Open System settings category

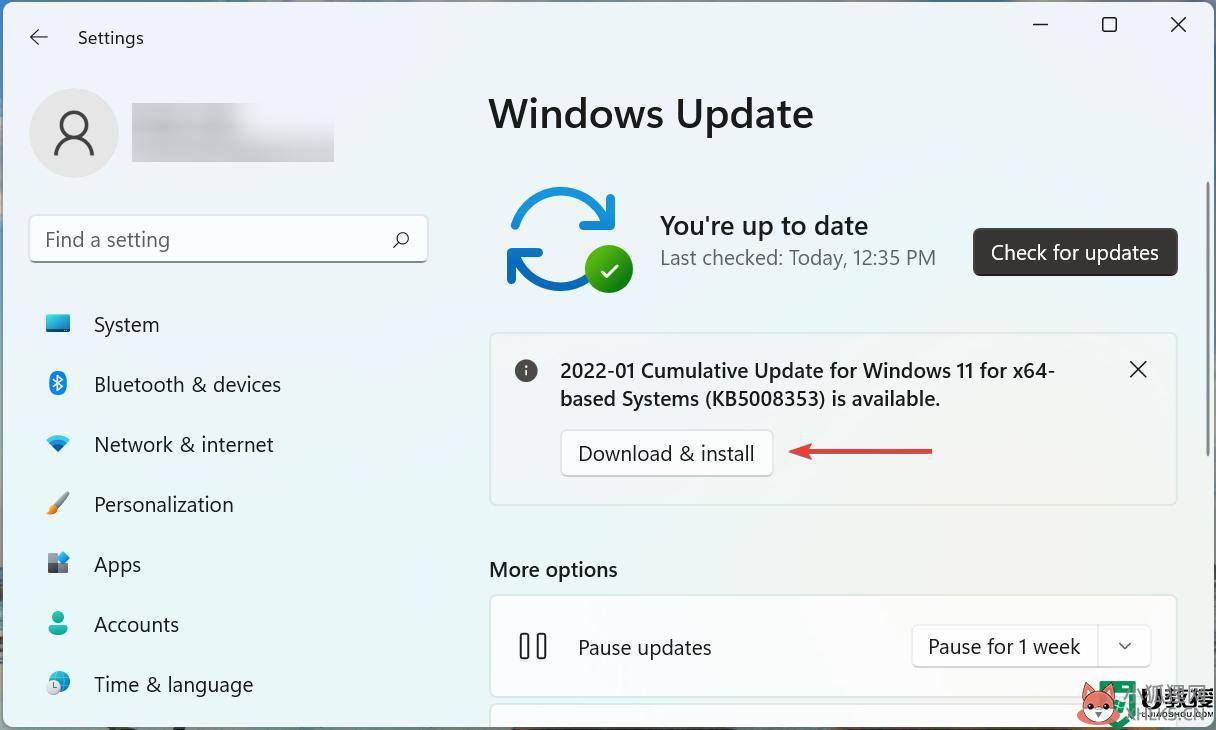(x=126, y=325)
